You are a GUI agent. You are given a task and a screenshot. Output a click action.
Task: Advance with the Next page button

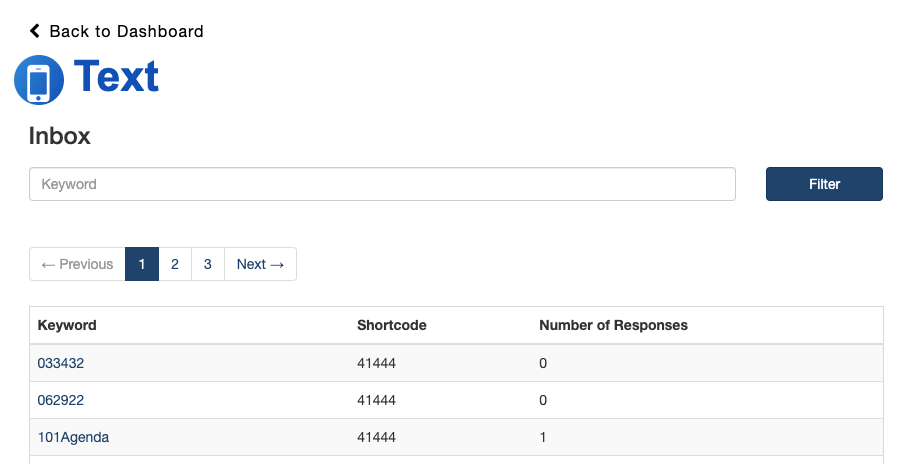coord(260,264)
